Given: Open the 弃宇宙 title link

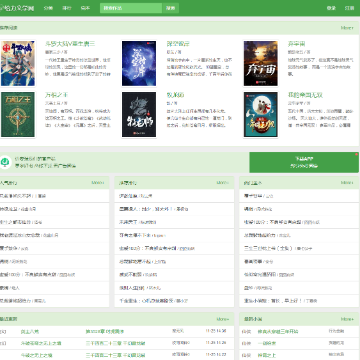Looking at the screenshot, I should [297, 44].
